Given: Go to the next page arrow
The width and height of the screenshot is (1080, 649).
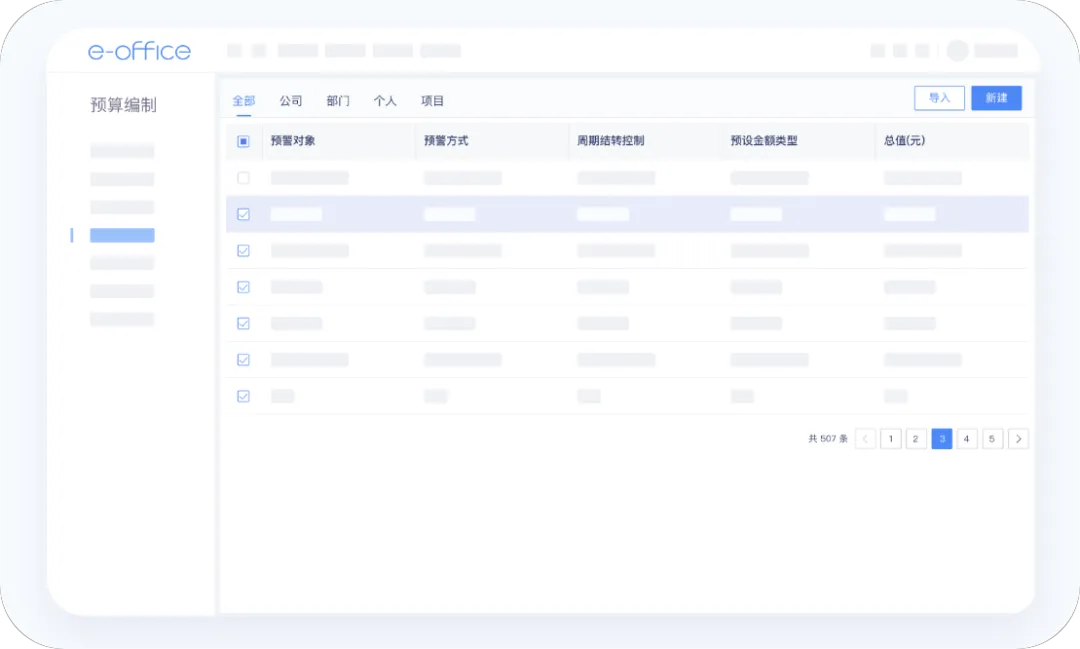Looking at the screenshot, I should [x=1018, y=439].
